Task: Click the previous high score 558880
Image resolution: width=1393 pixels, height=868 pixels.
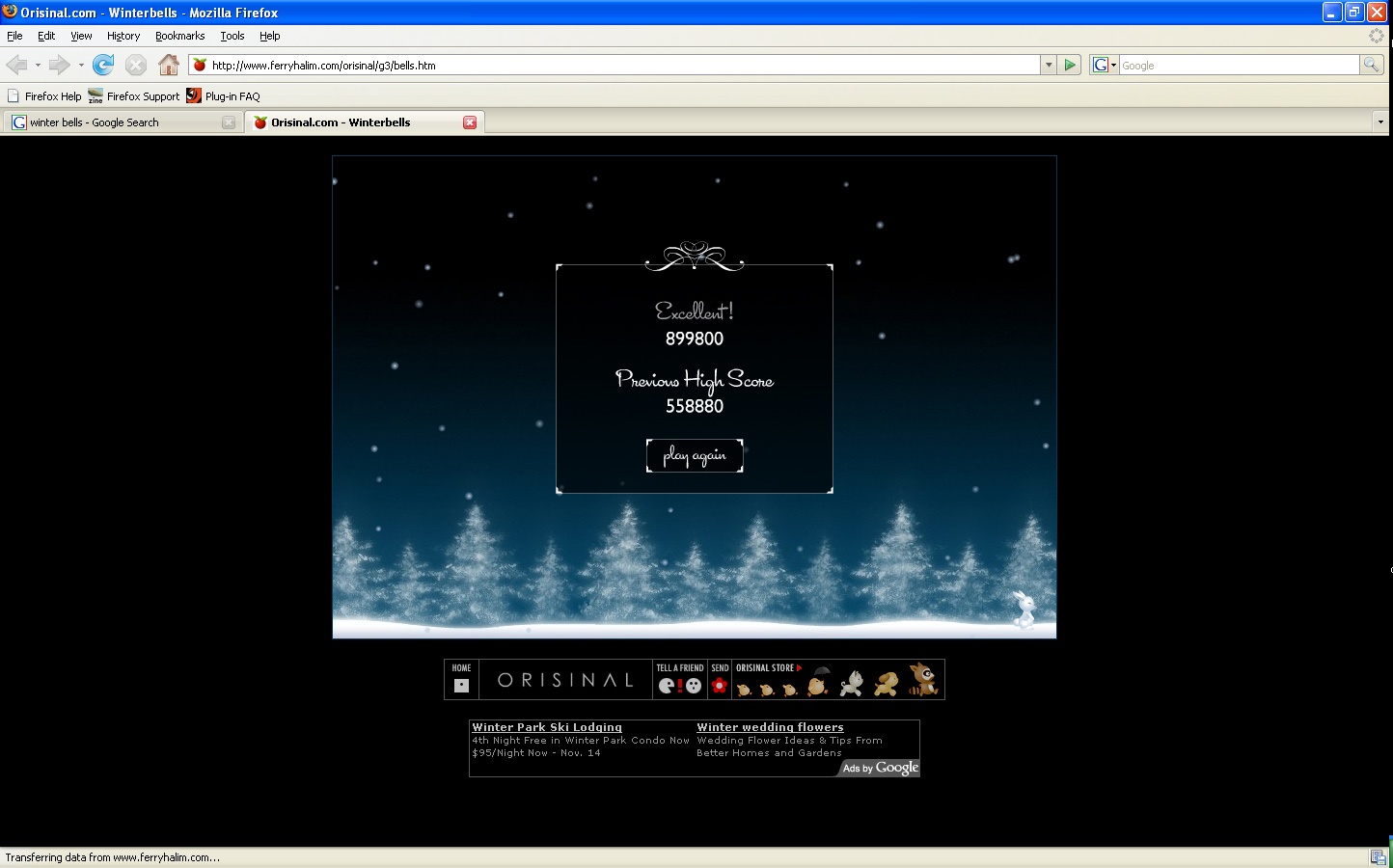Action: [695, 406]
